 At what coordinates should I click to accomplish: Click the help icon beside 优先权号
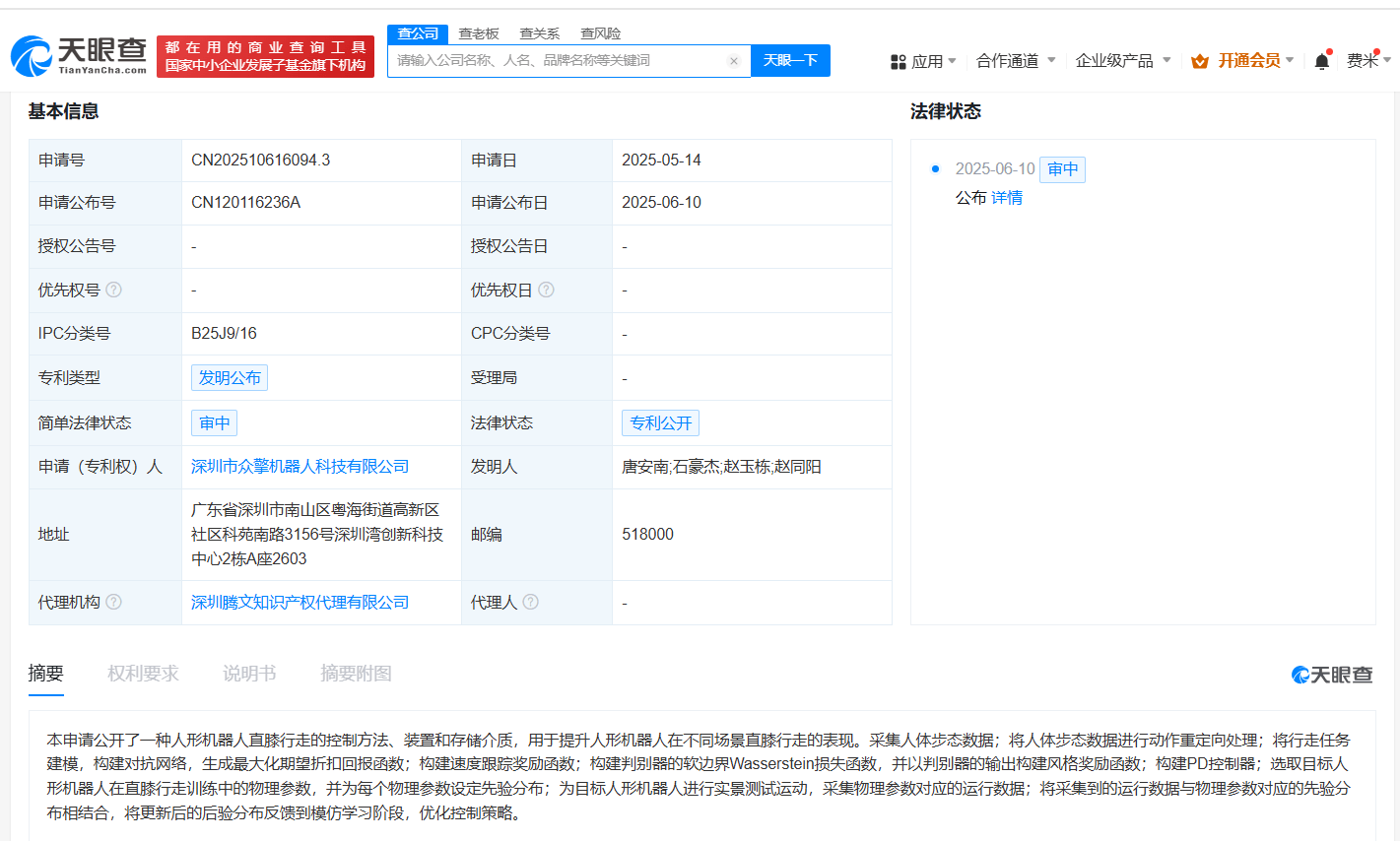113,290
